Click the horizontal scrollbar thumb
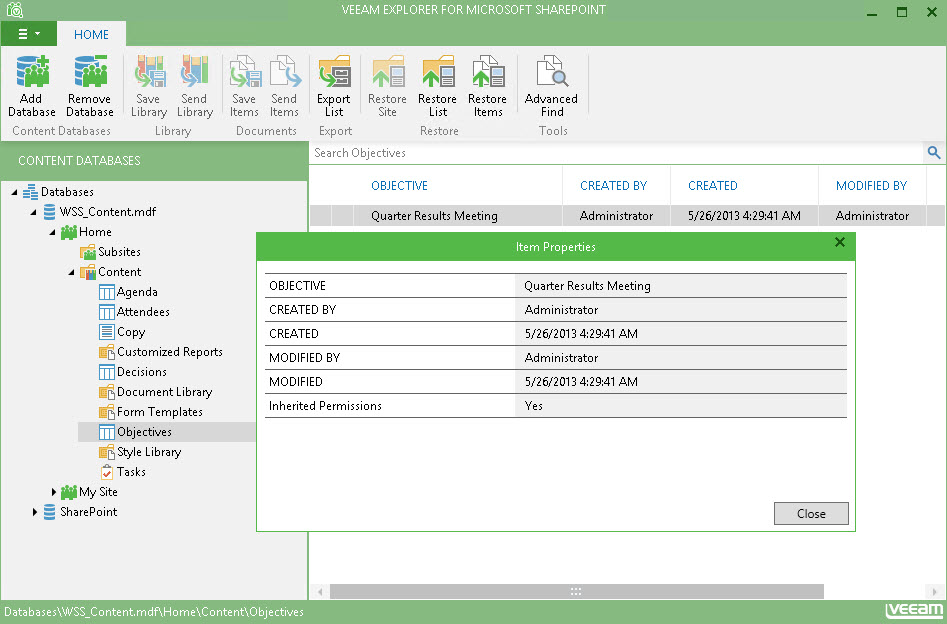The image size is (947, 624). [x=576, y=591]
